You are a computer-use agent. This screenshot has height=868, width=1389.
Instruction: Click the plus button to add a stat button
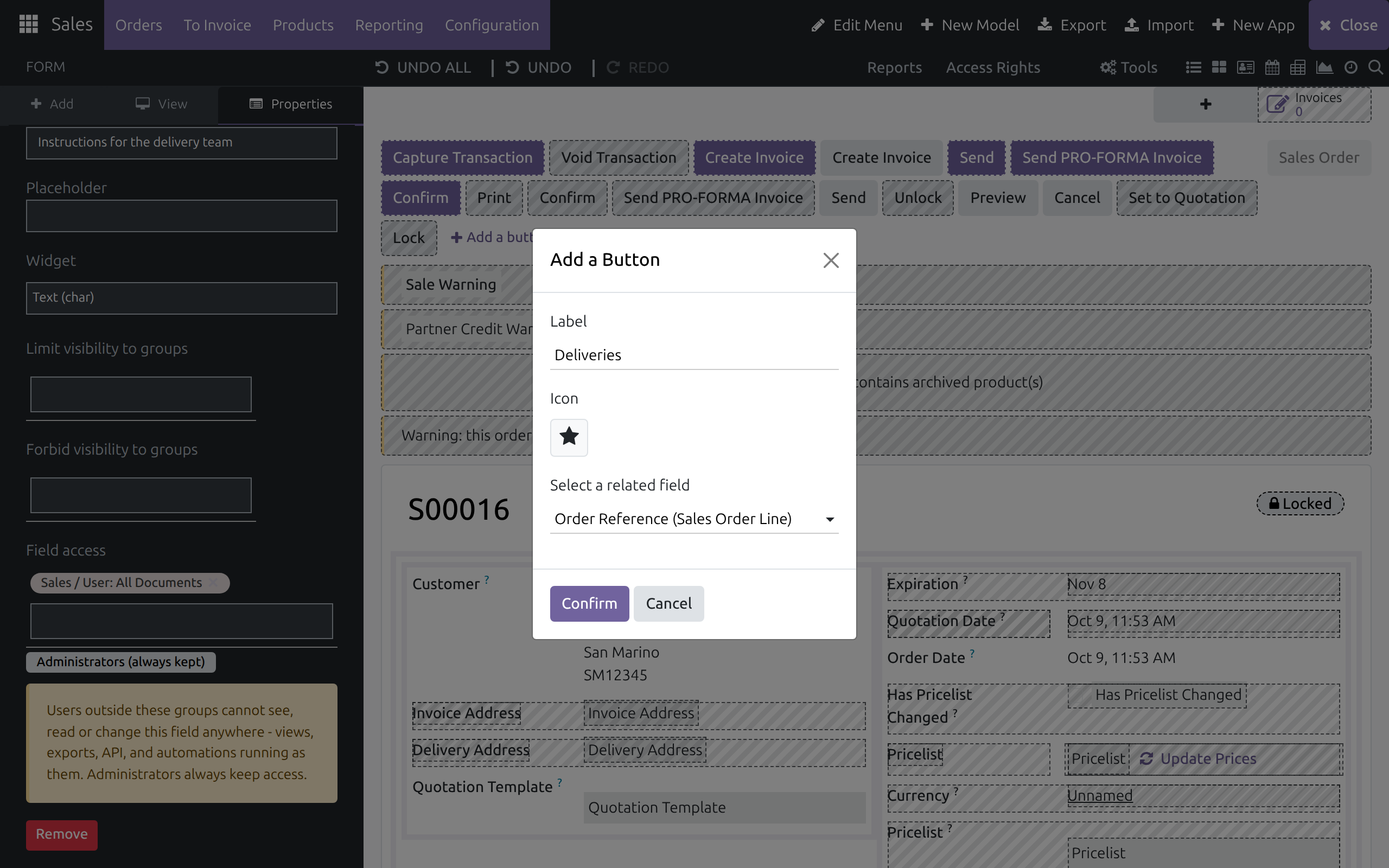tap(1205, 105)
